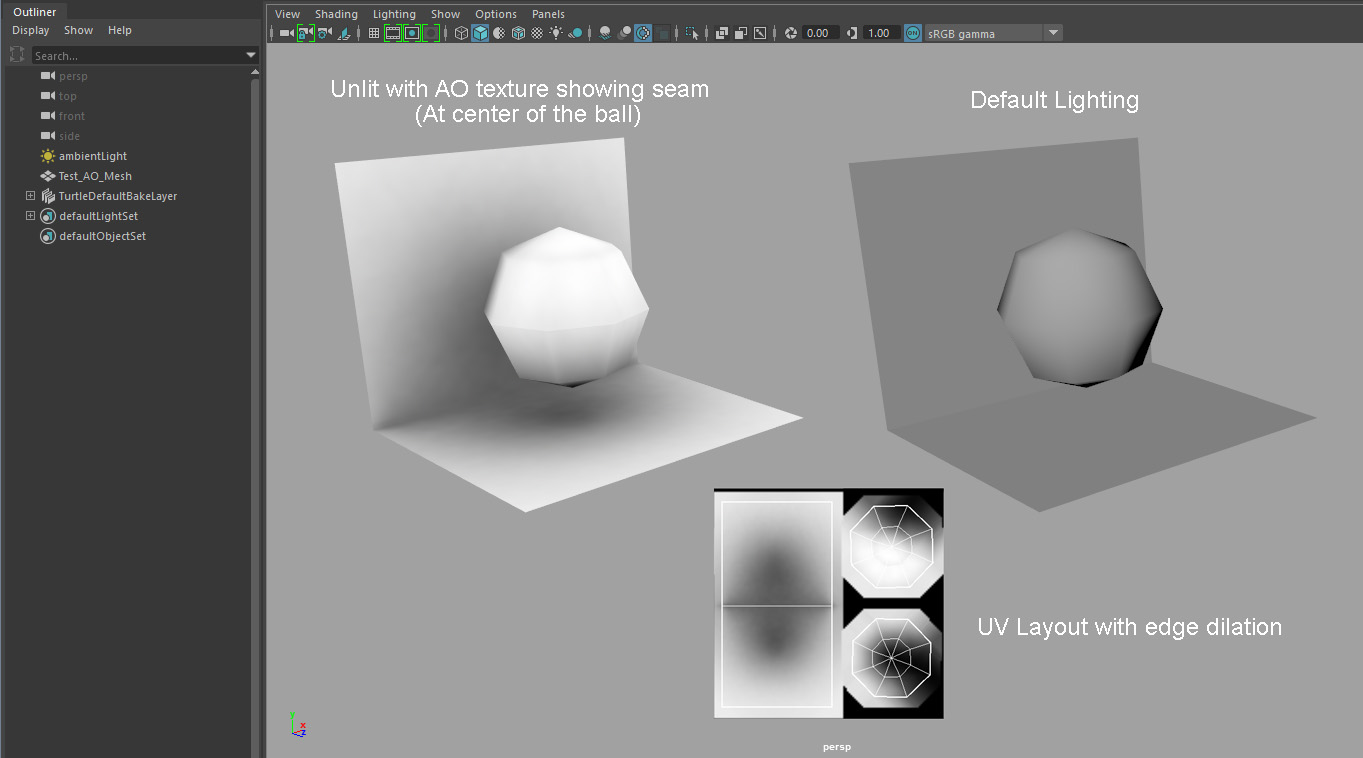Open the viewport Show menu

[x=446, y=14]
